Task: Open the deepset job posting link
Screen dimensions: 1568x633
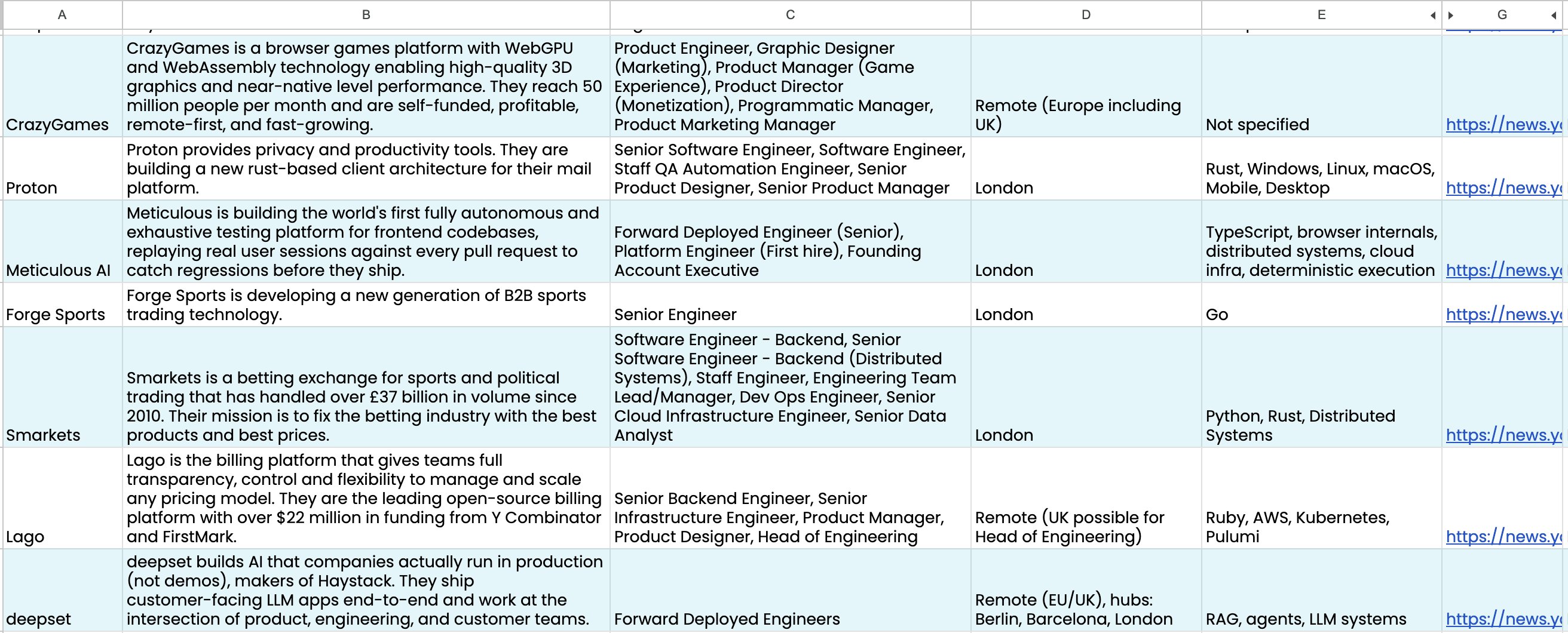Action: 1503,619
